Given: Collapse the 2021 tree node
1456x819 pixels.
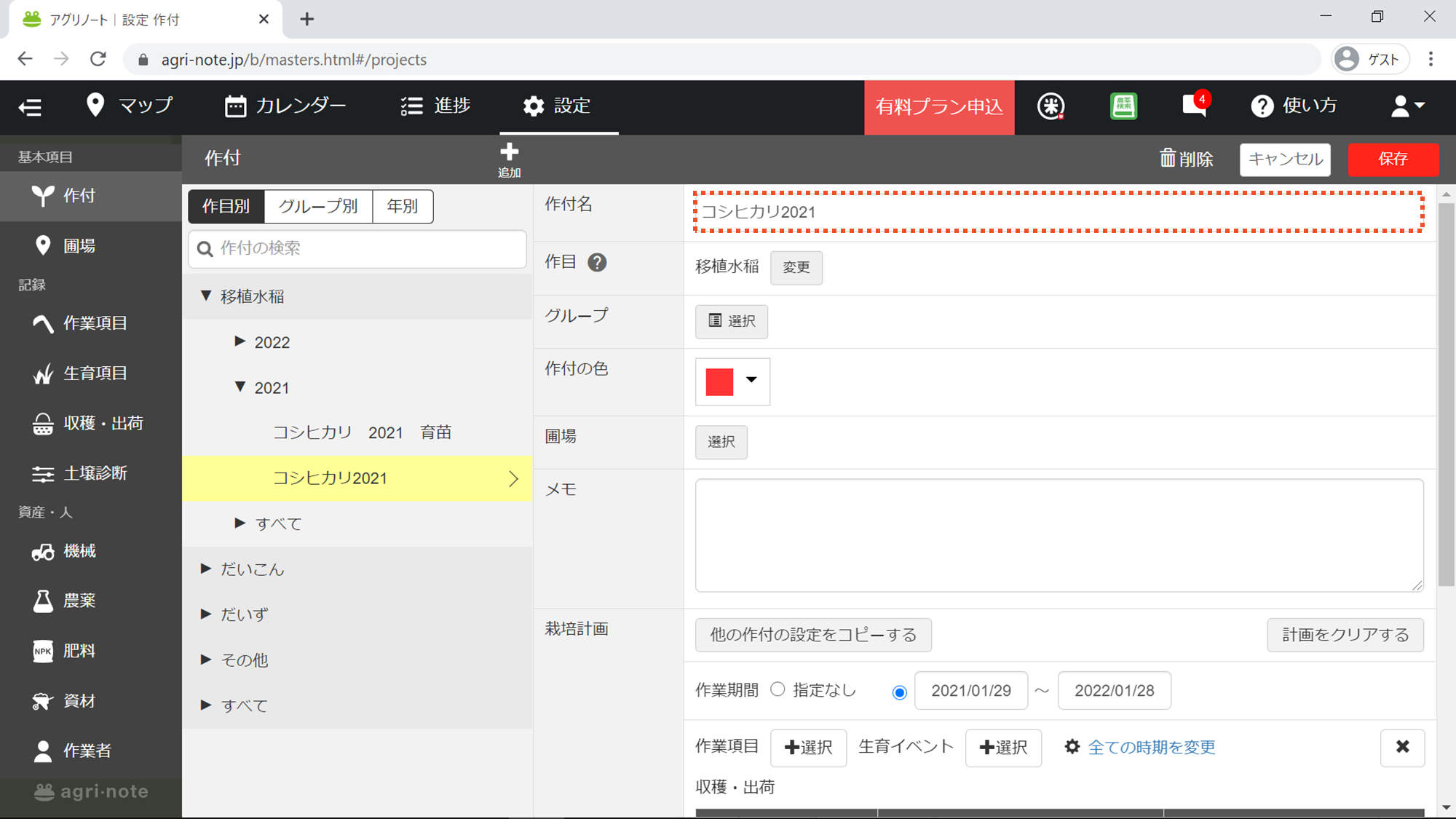Looking at the screenshot, I should [x=240, y=387].
